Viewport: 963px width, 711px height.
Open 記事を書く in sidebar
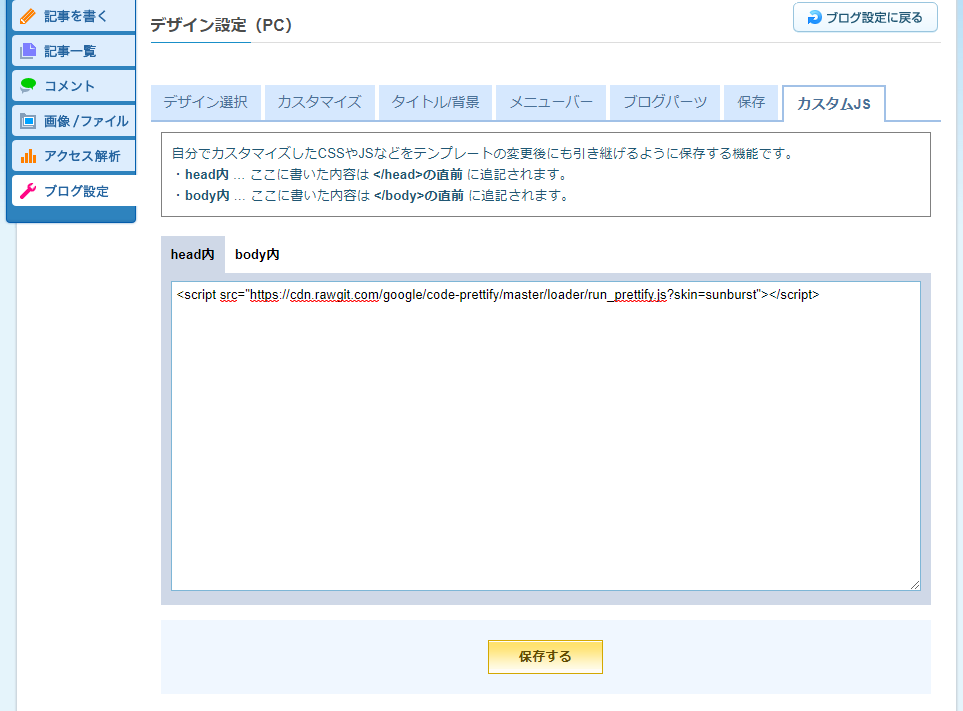coord(74,16)
